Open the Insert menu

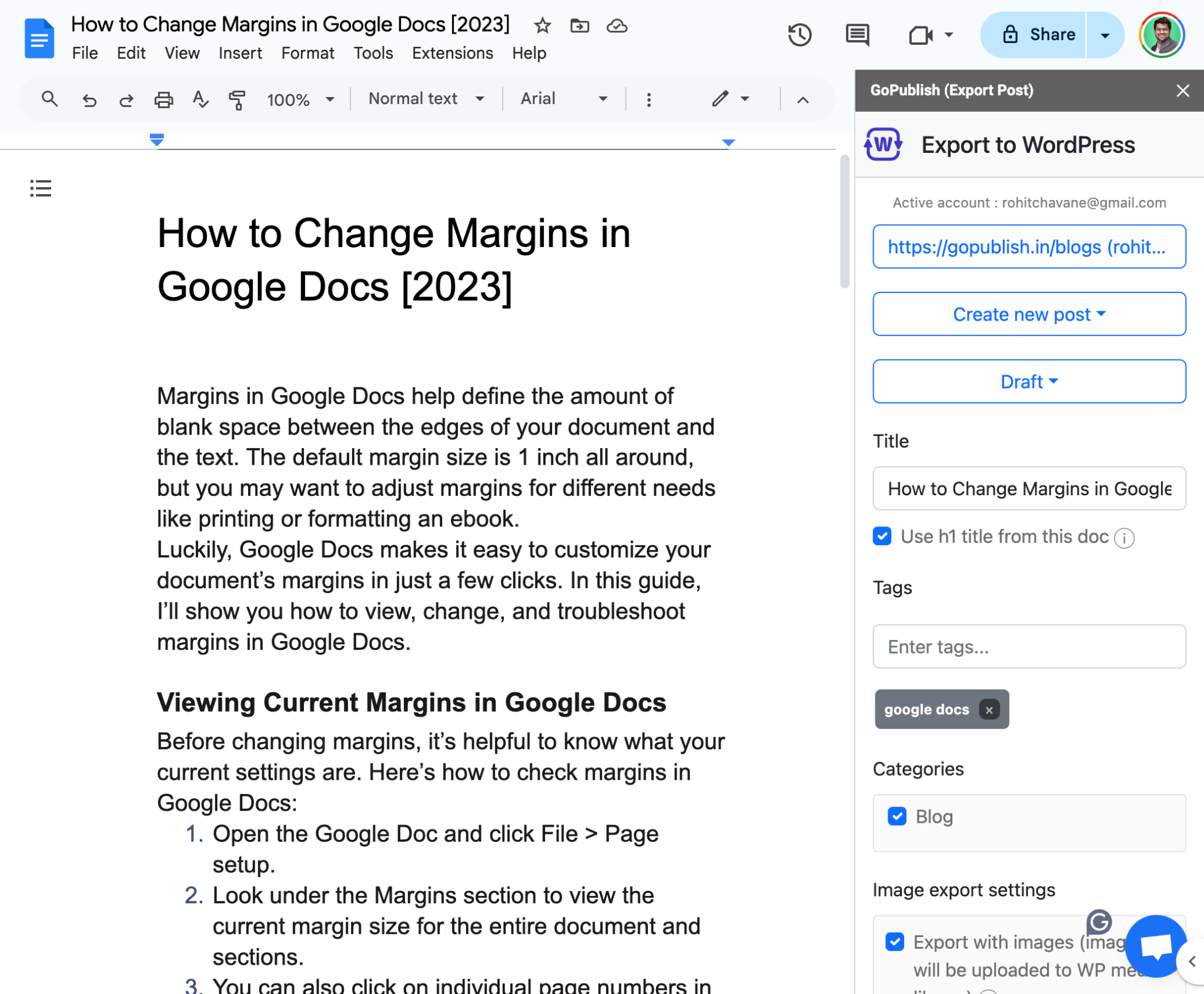coord(240,53)
